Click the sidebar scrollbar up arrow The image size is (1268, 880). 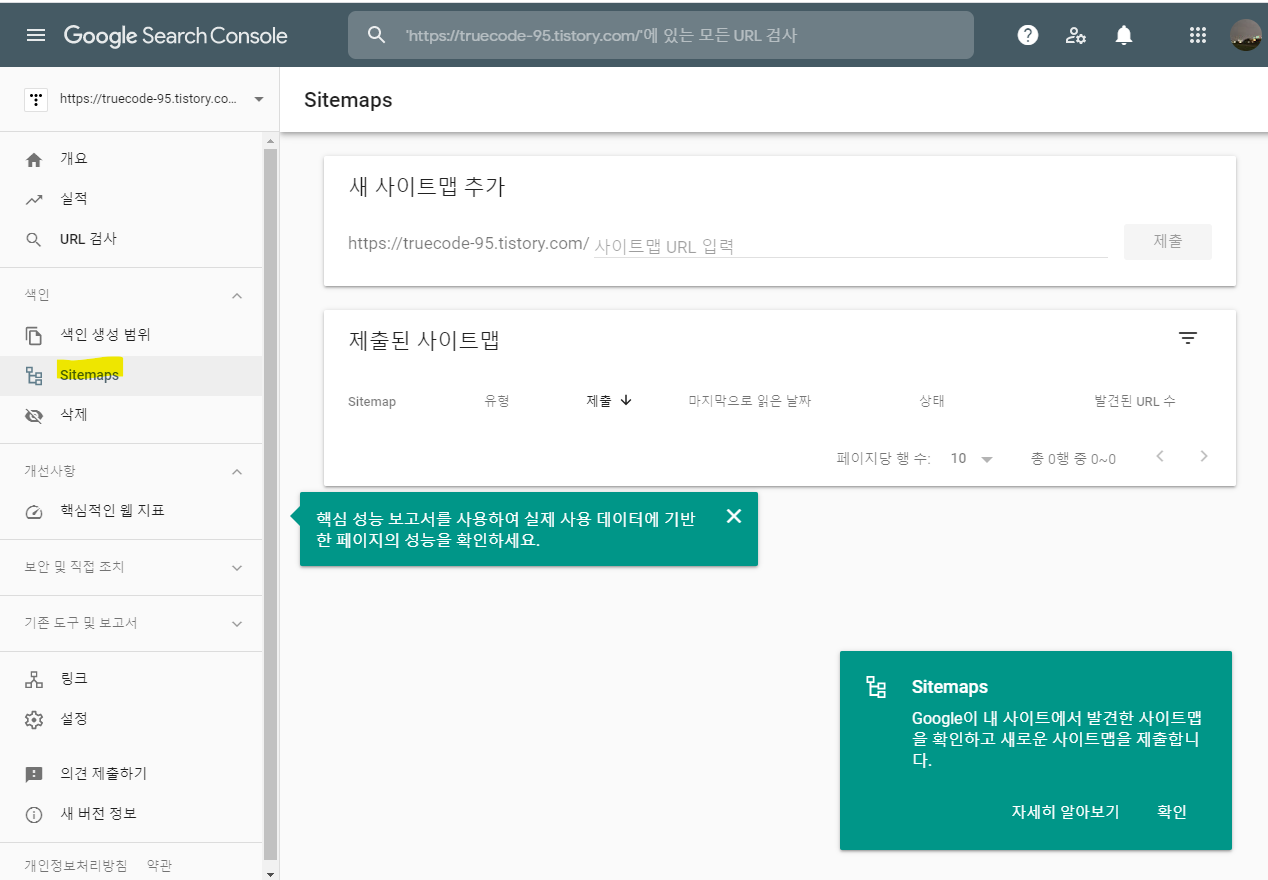click(270, 139)
